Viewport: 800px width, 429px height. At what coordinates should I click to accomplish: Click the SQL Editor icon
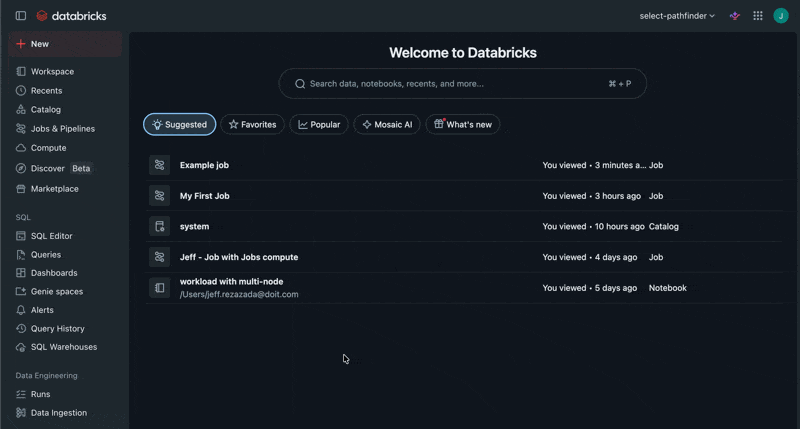click(x=21, y=236)
